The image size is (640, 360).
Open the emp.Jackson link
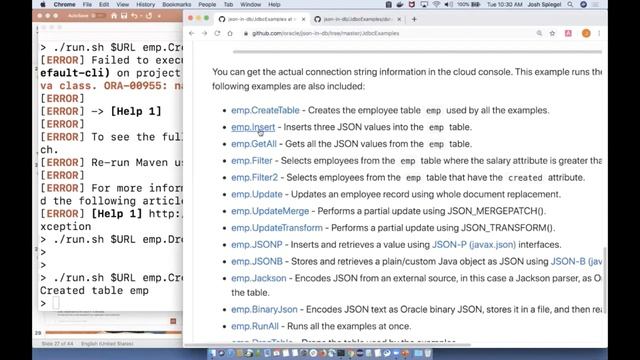[x=259, y=278]
